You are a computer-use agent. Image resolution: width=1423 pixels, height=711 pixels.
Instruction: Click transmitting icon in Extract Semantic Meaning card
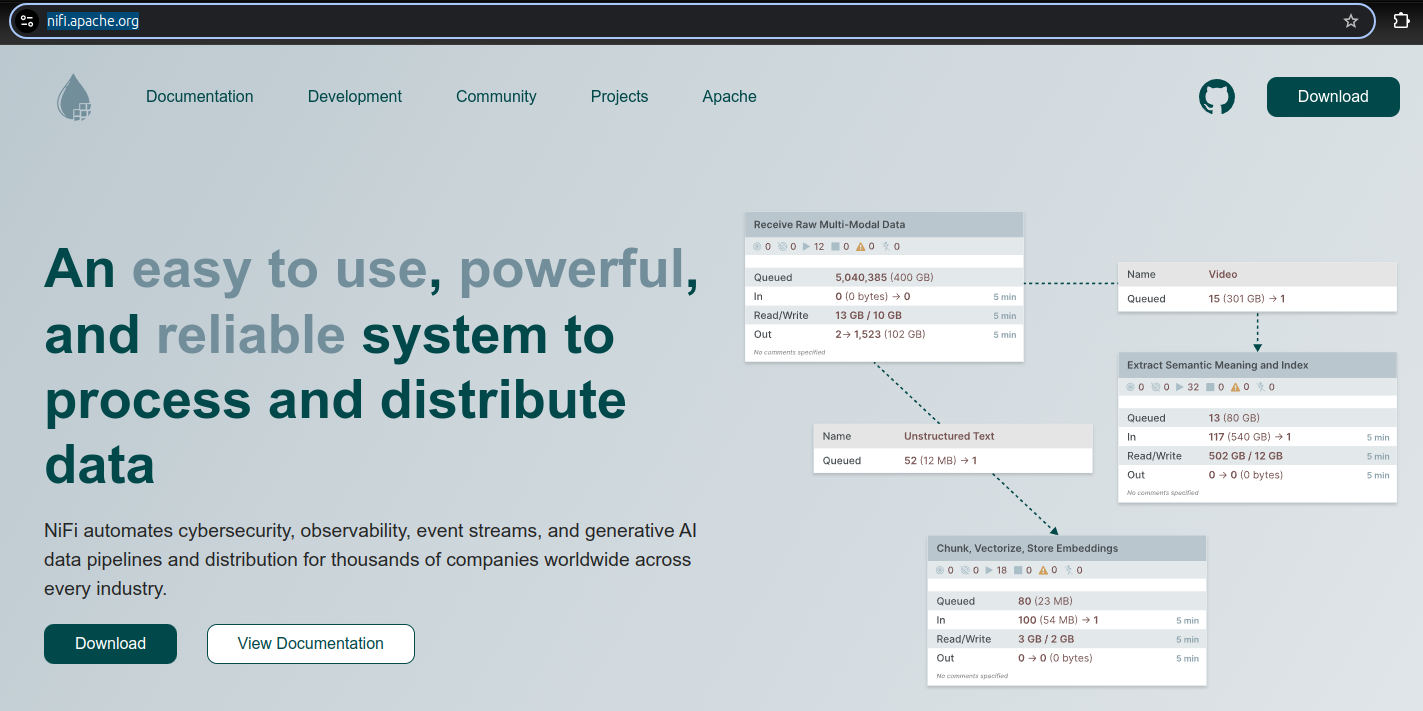coord(1130,387)
